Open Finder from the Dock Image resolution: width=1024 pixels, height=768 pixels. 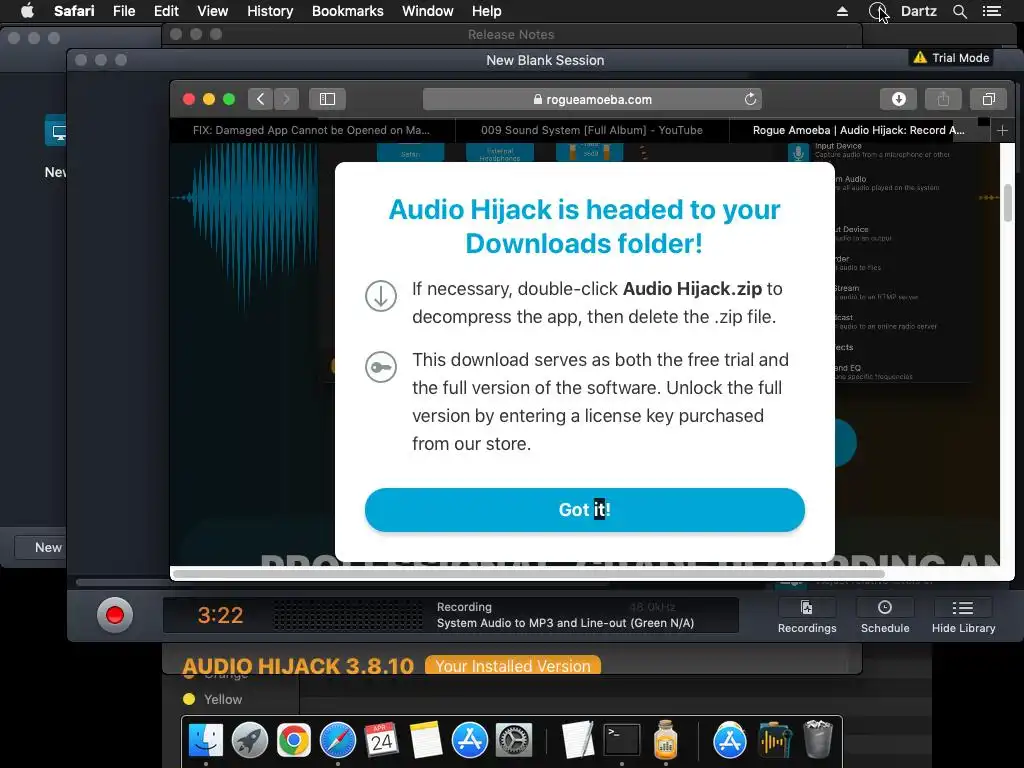click(x=206, y=740)
